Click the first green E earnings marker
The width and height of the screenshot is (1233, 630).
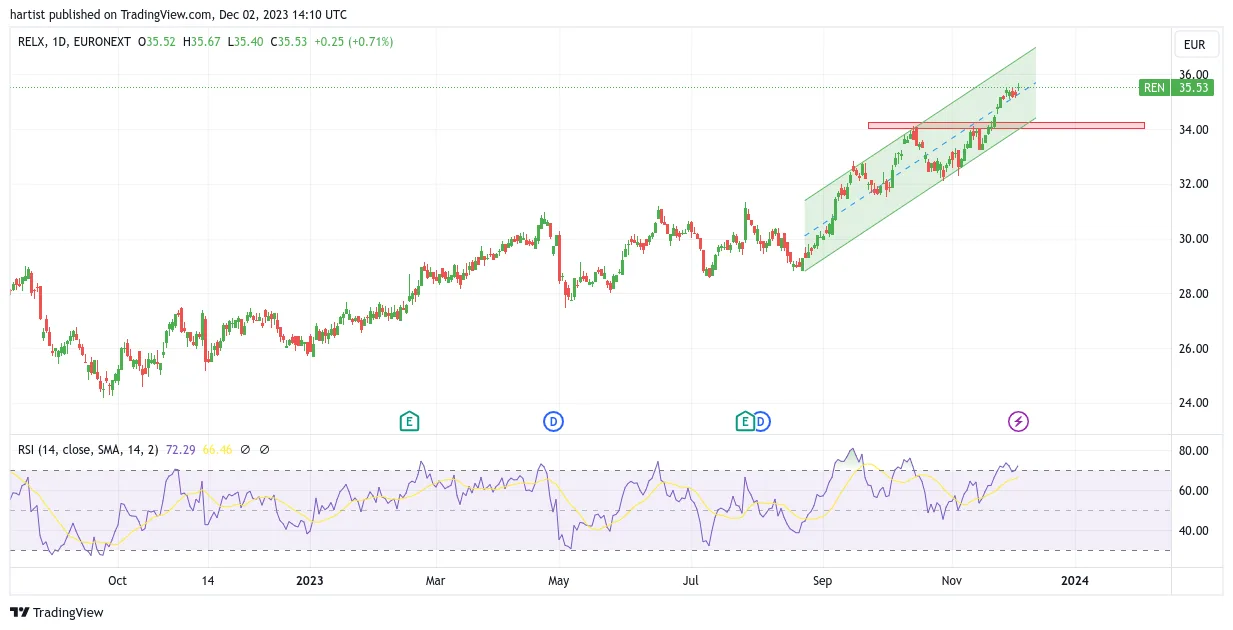pos(408,422)
